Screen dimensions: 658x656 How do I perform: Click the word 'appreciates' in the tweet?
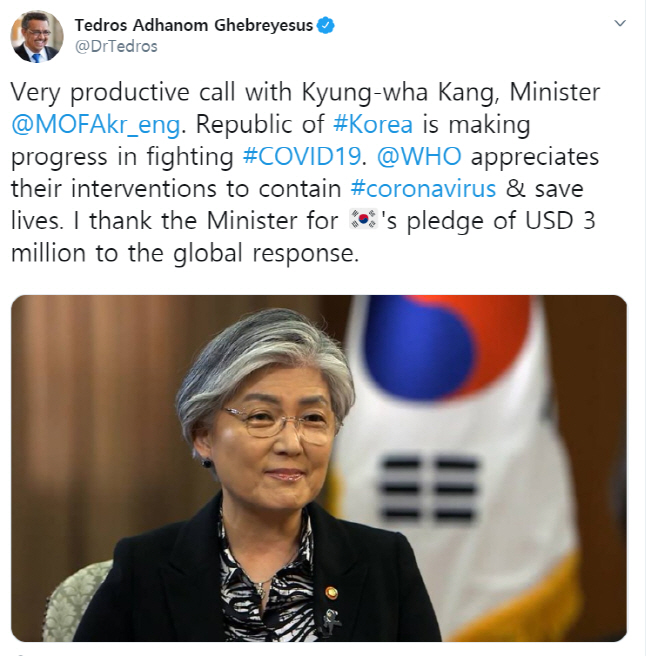point(535,157)
